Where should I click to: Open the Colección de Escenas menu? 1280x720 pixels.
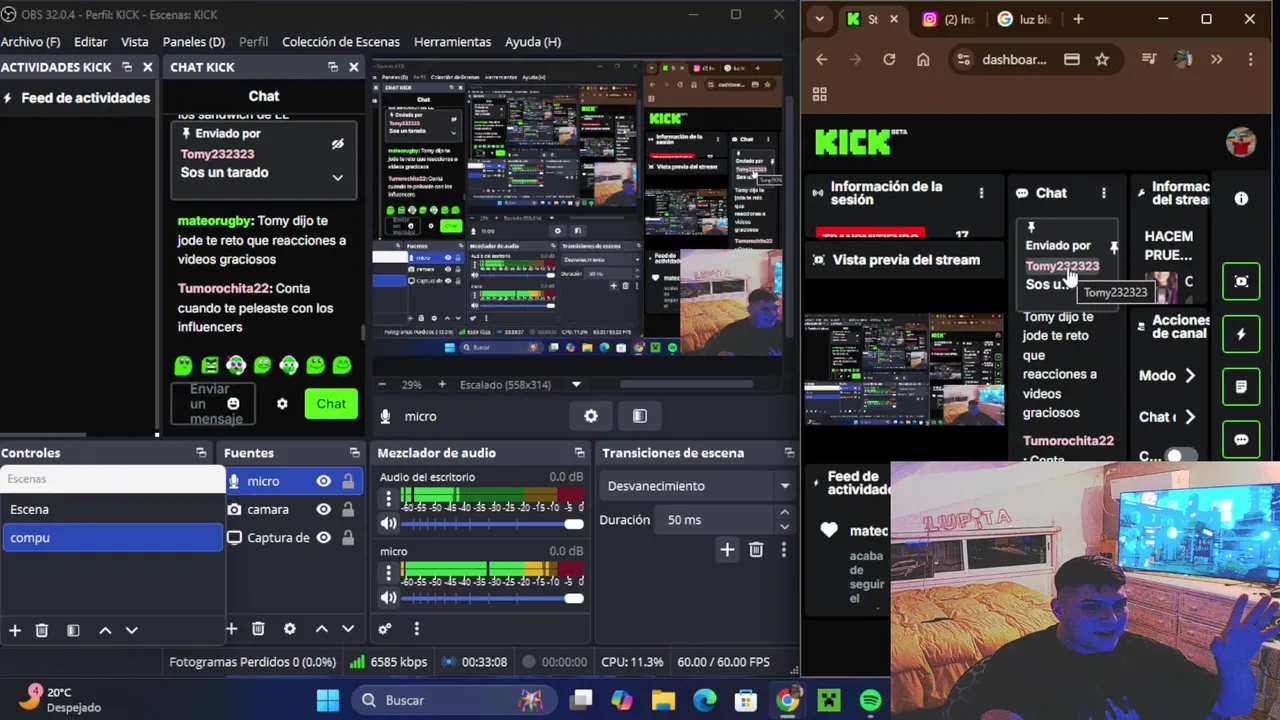point(340,42)
